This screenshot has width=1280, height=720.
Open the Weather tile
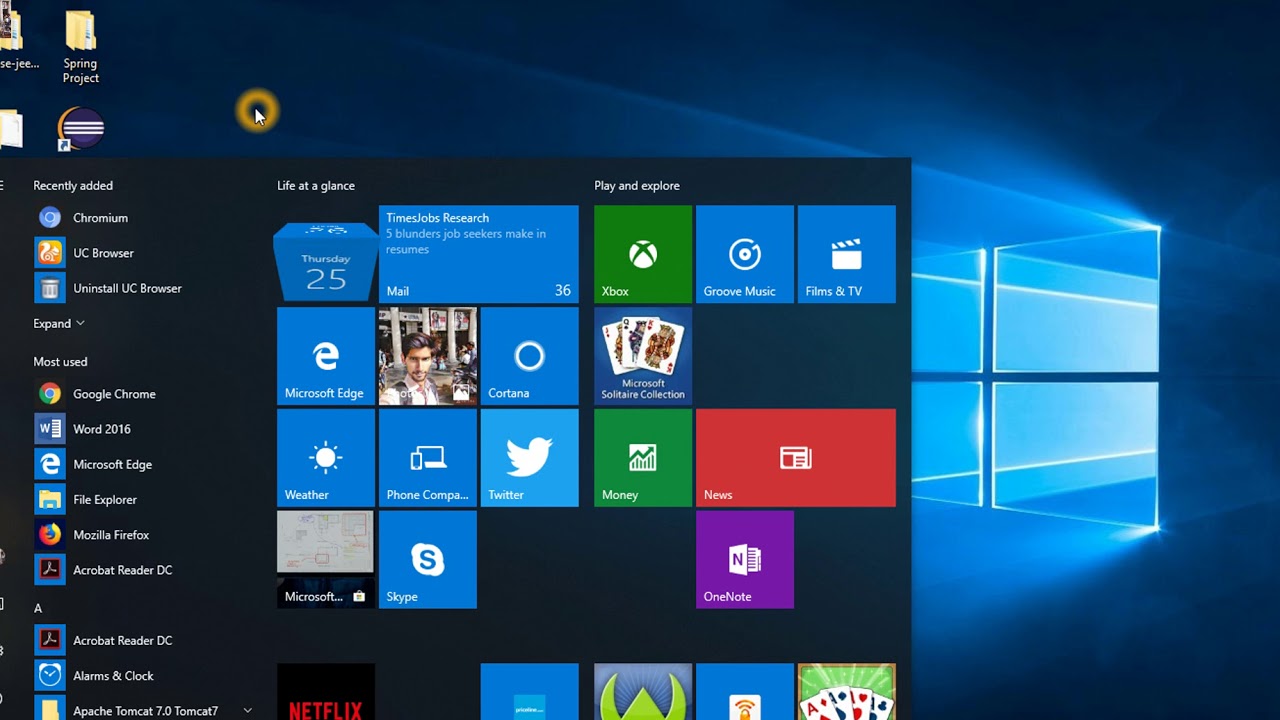click(x=326, y=458)
